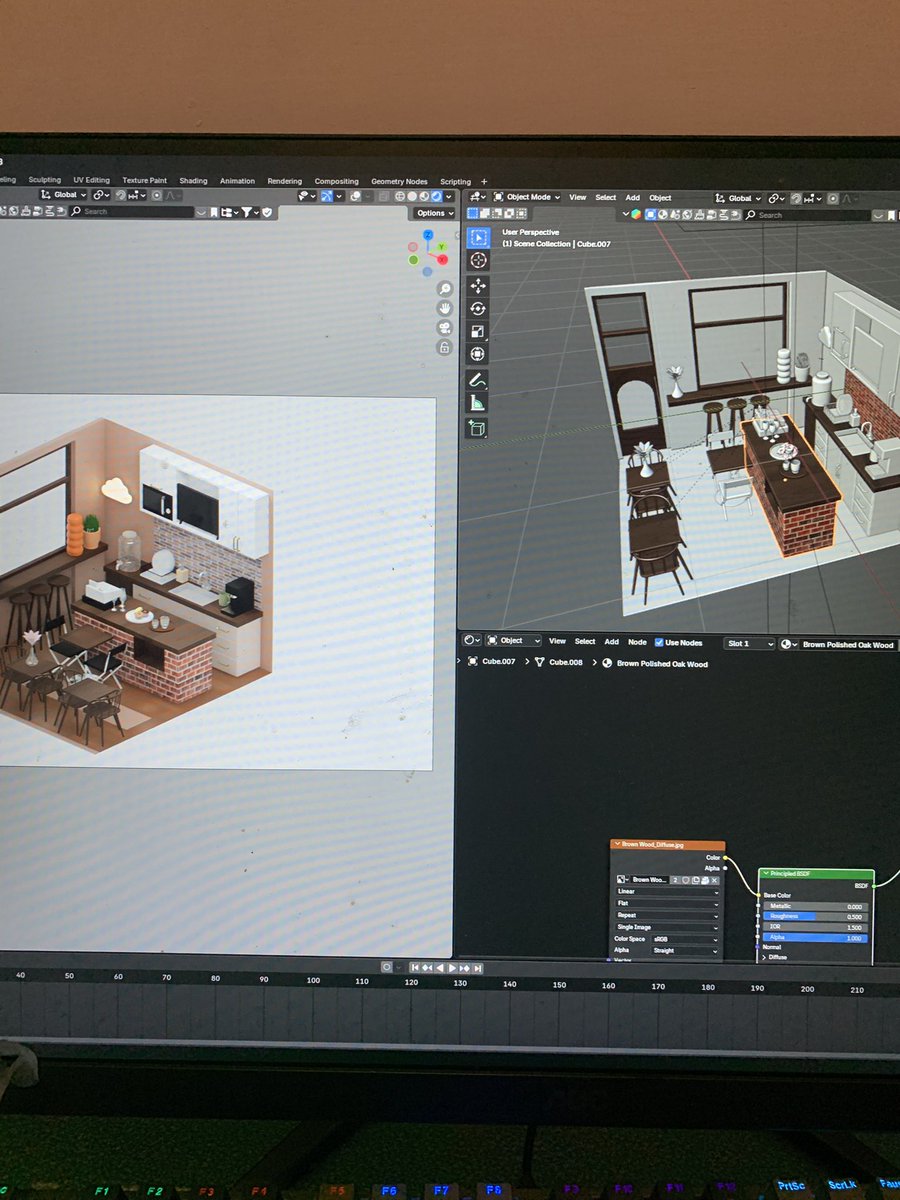This screenshot has width=900, height=1200.
Task: Unlink image with X on texture node
Action: click(x=714, y=880)
